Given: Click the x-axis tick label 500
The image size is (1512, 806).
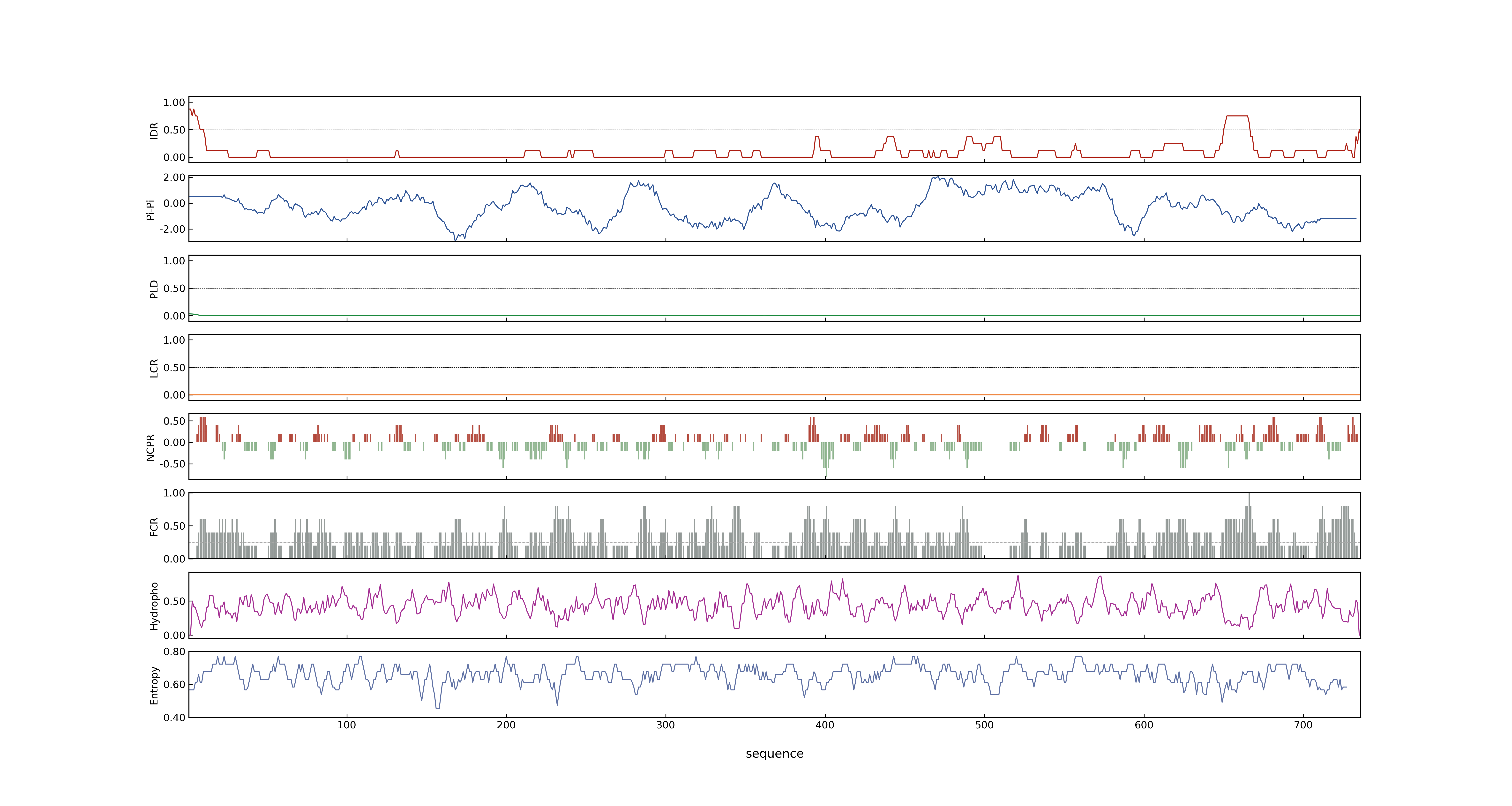Looking at the screenshot, I should pos(984,725).
